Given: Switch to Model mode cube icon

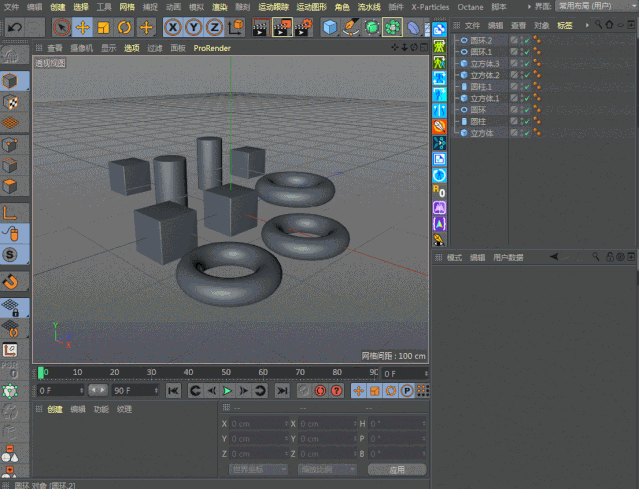Looking at the screenshot, I should click(10, 81).
